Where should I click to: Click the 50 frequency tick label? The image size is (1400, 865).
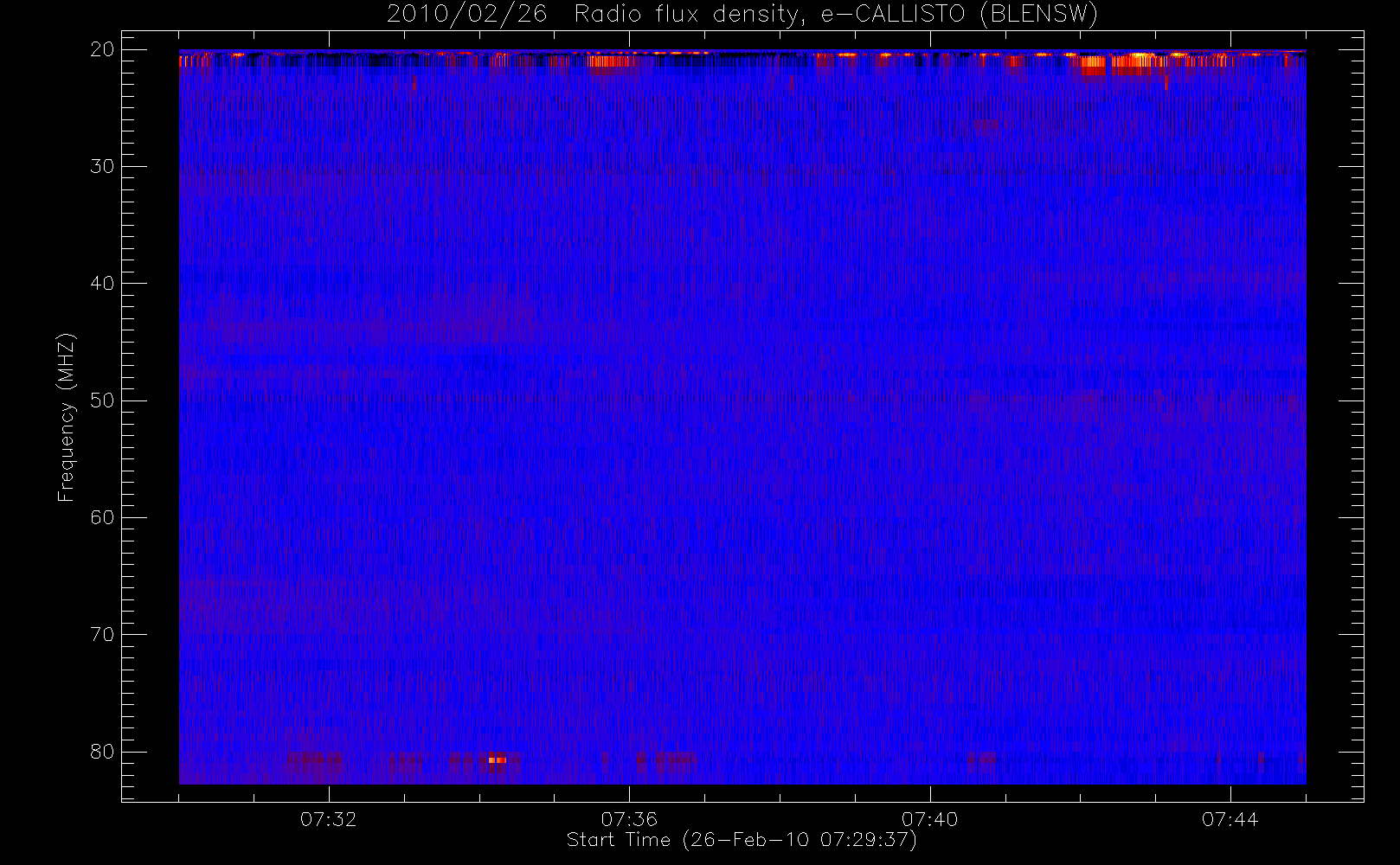tap(102, 400)
